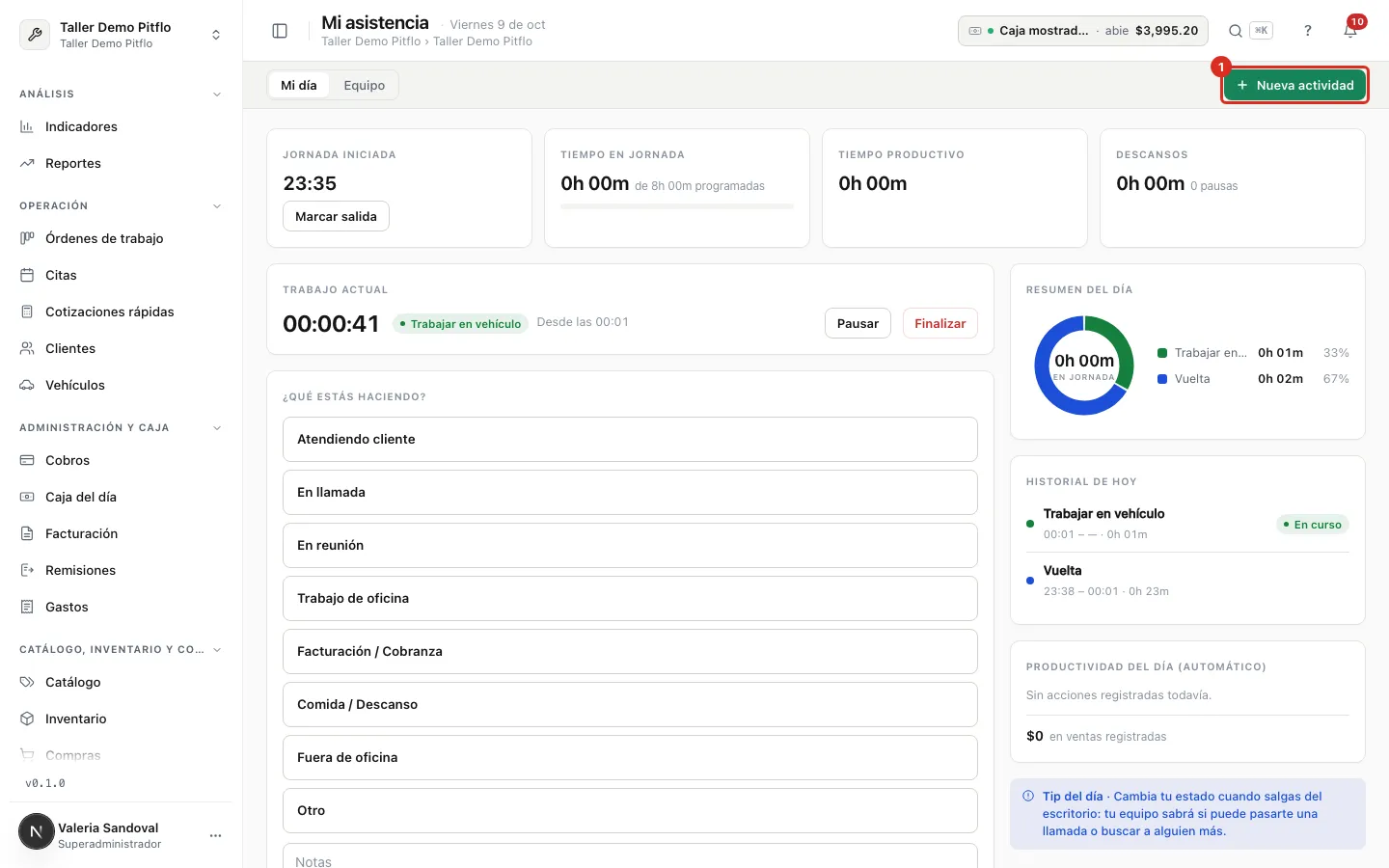Select the Comida / Descanso activity
Screen dimensions: 1389x868
pyautogui.click(x=630, y=704)
